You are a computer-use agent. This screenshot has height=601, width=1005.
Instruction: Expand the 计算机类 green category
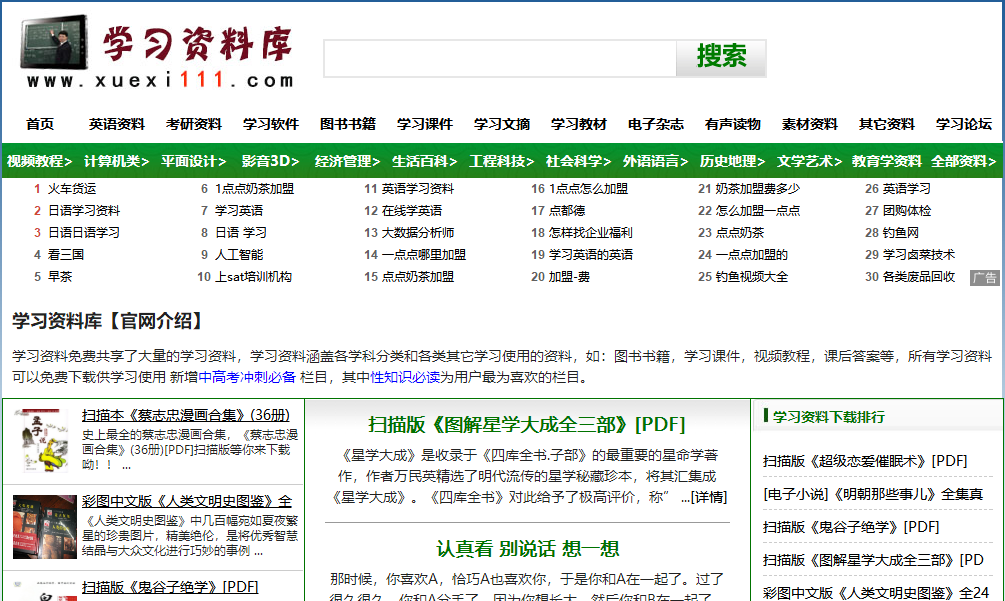(116, 161)
